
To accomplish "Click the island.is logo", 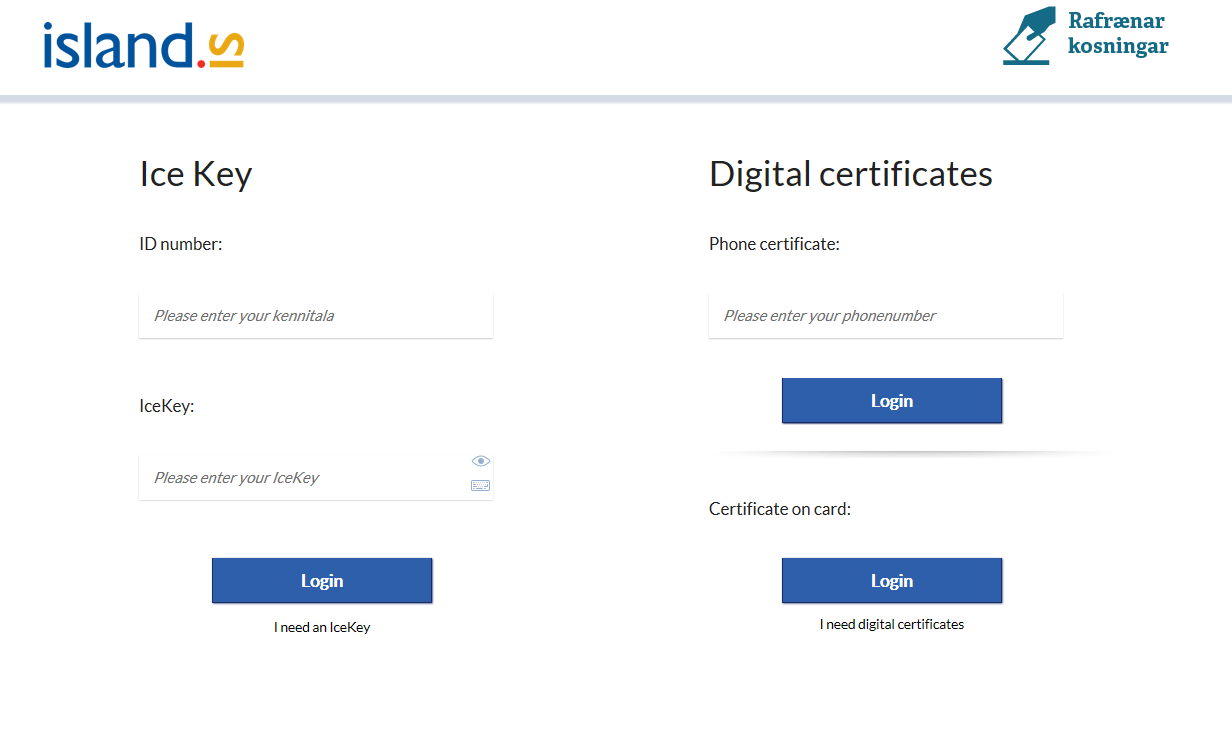I will [143, 46].
